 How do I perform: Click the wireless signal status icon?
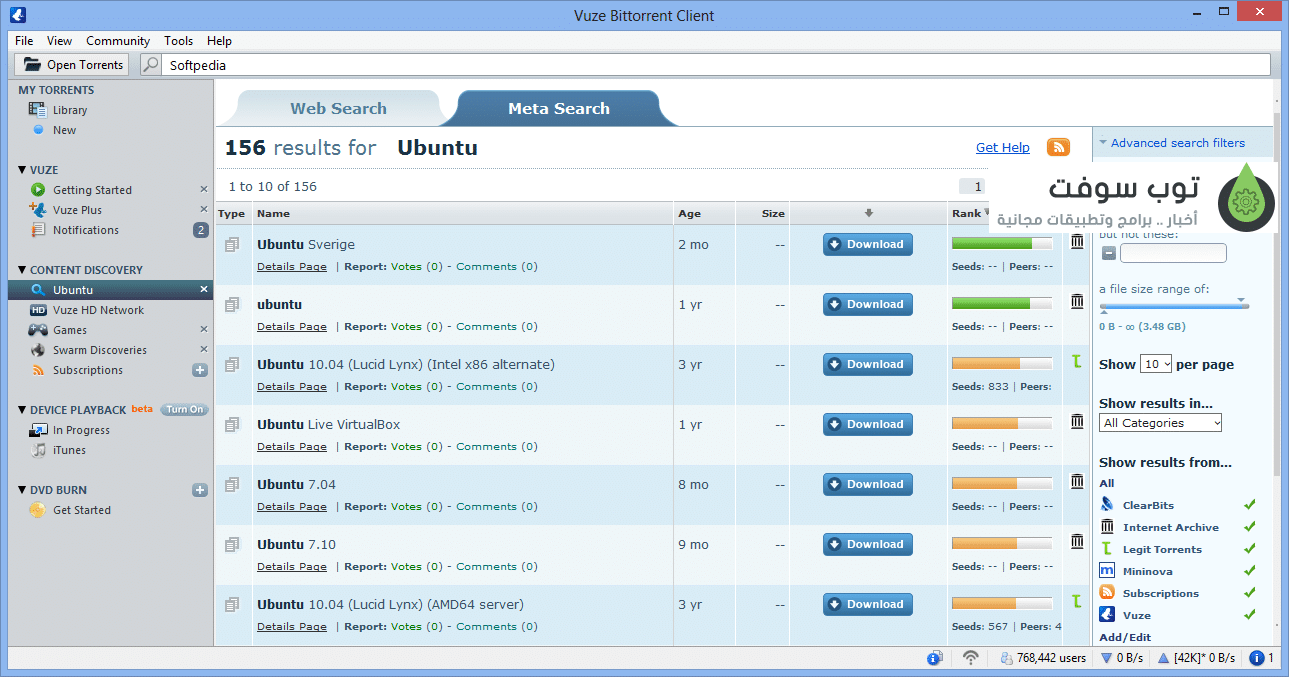pos(970,658)
